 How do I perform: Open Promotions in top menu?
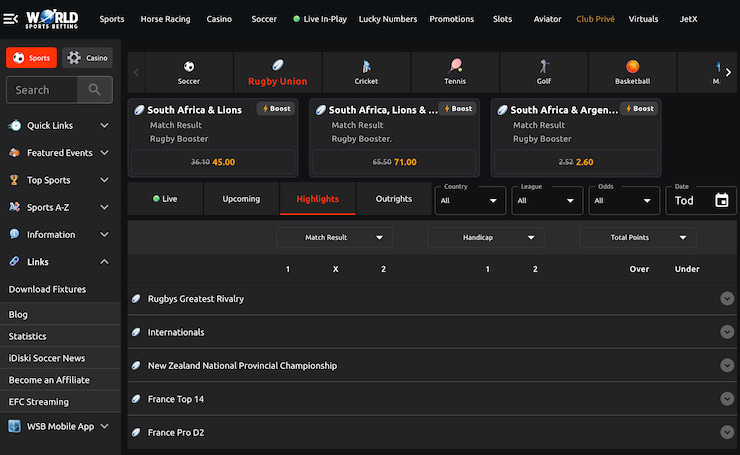tap(452, 19)
